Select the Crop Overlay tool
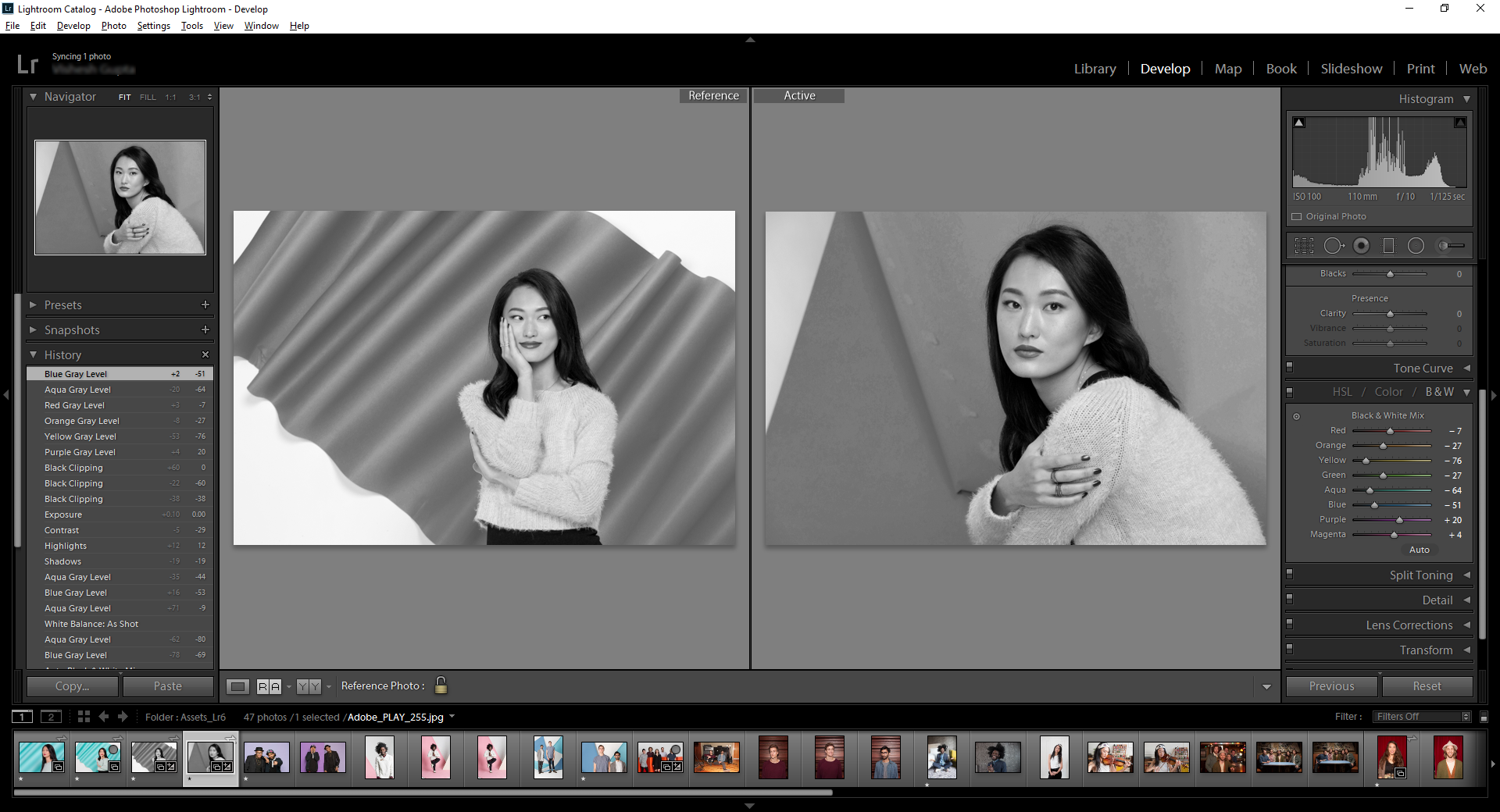 tap(1304, 245)
